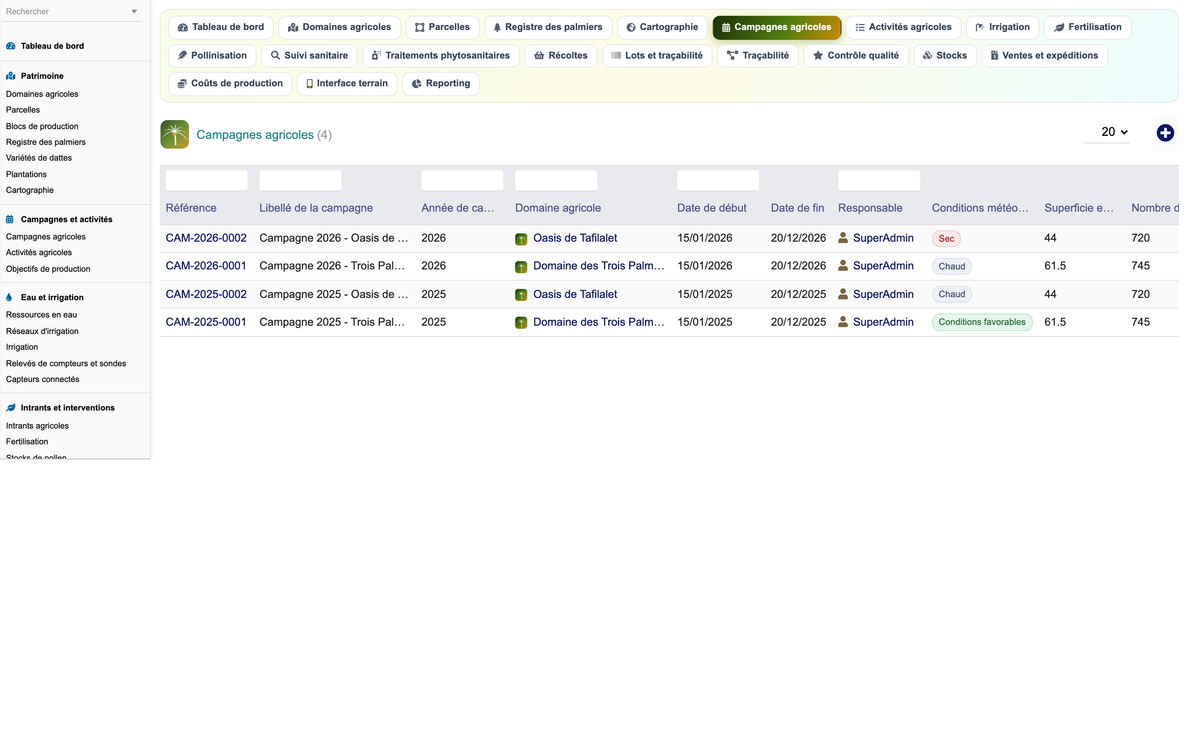Open Objectifs de production in sidebar
This screenshot has width=1200, height=743.
pyautogui.click(x=48, y=269)
